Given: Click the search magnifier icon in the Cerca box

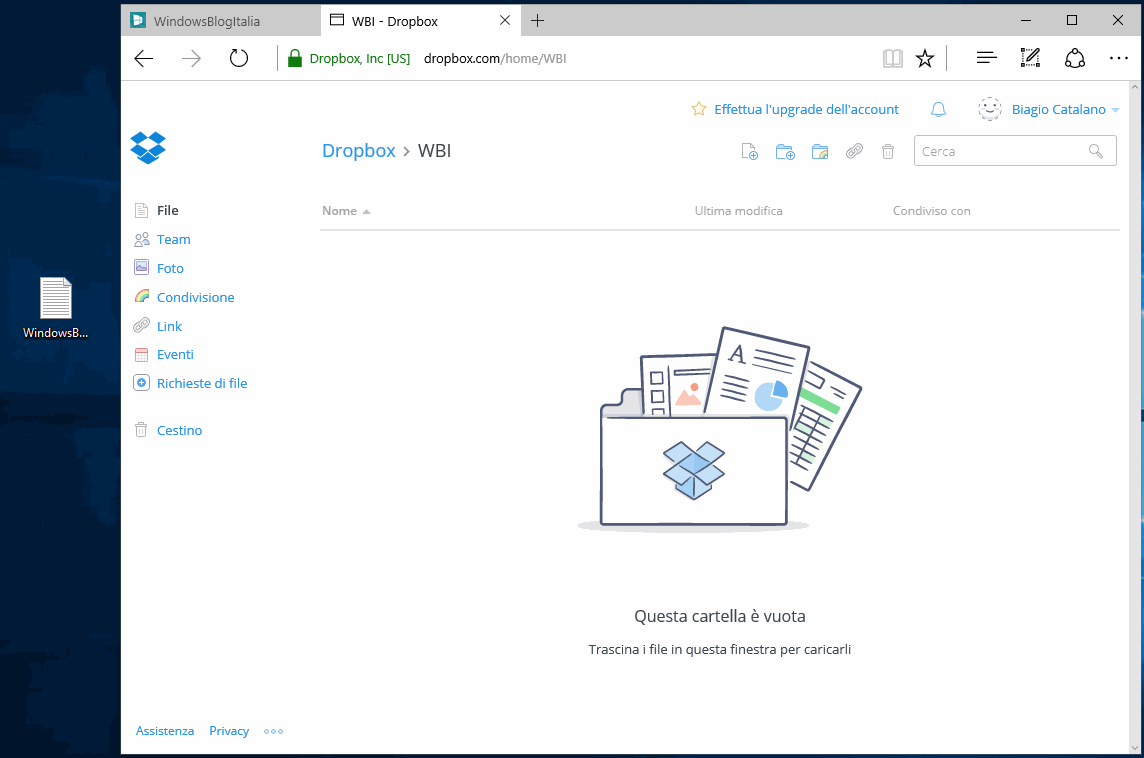Looking at the screenshot, I should pos(1096,151).
